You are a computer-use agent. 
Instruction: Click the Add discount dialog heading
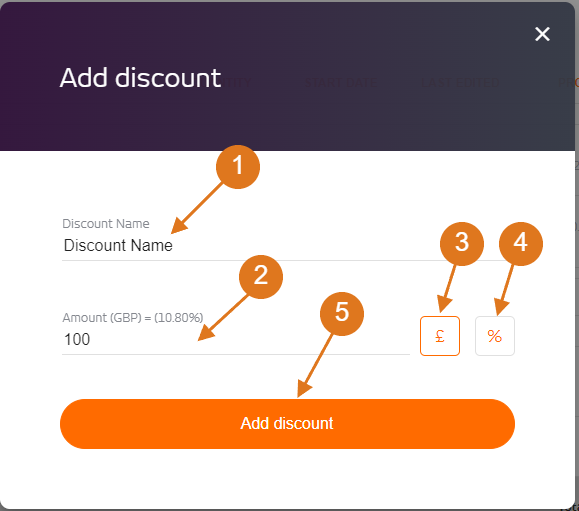[140, 78]
